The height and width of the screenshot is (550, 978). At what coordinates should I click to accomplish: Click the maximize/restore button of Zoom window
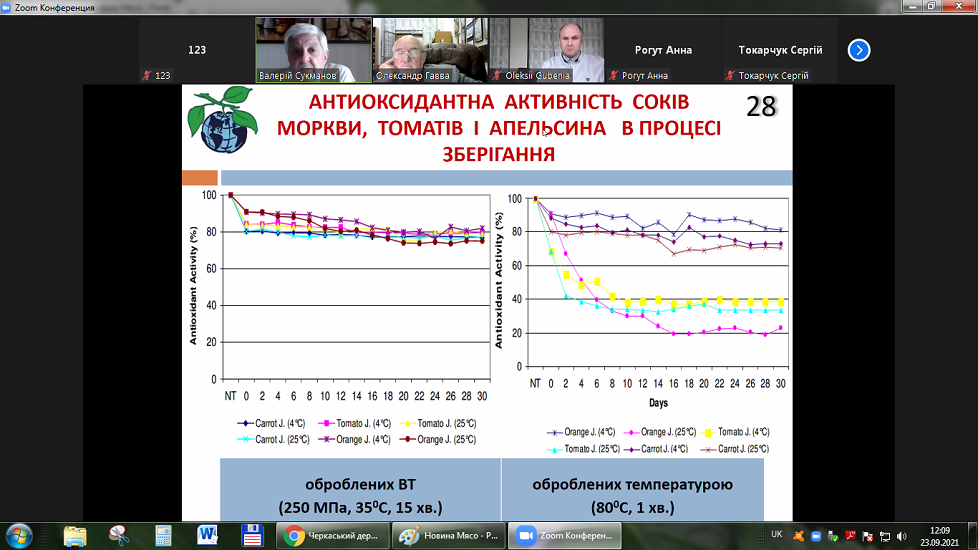(x=931, y=6)
